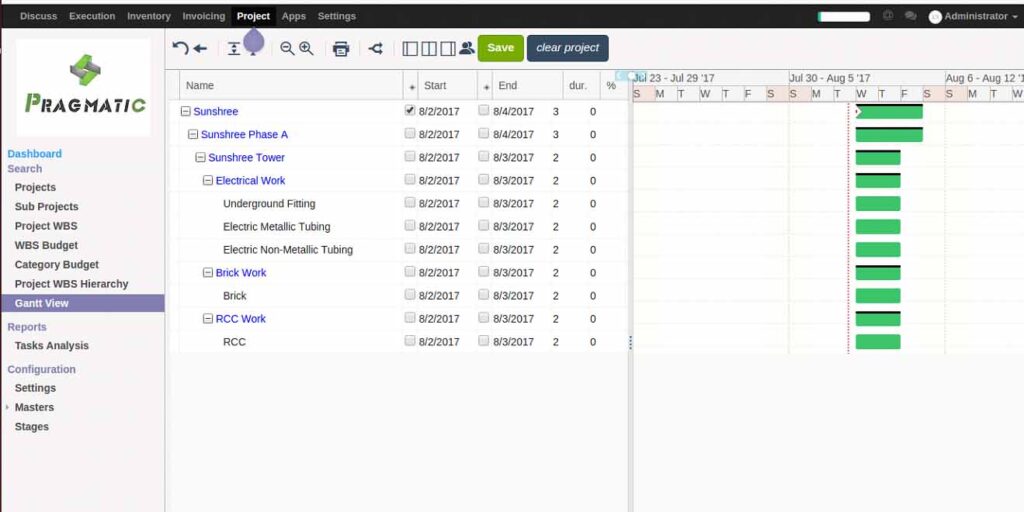The image size is (1024, 512).
Task: Zoom out the Gantt timeline
Action: (287, 48)
